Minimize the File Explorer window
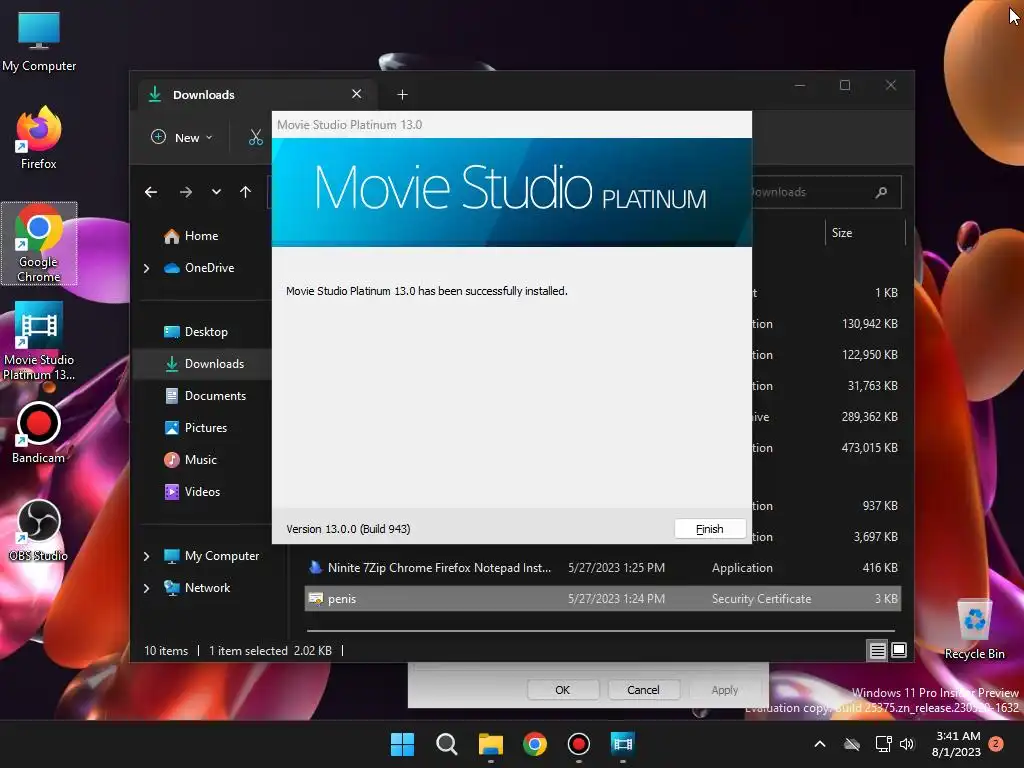1024x768 pixels. tap(800, 86)
